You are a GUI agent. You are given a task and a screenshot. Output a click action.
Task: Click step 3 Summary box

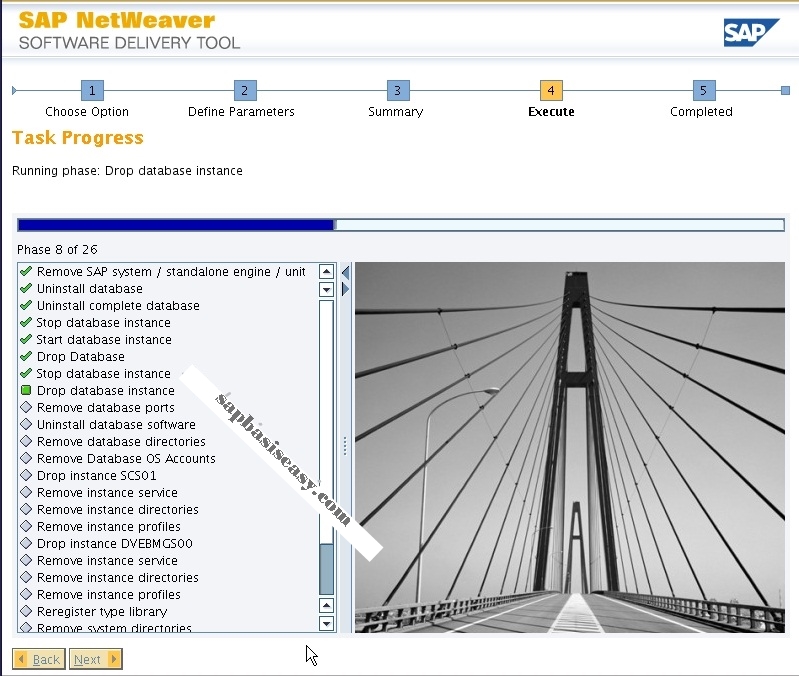[398, 91]
